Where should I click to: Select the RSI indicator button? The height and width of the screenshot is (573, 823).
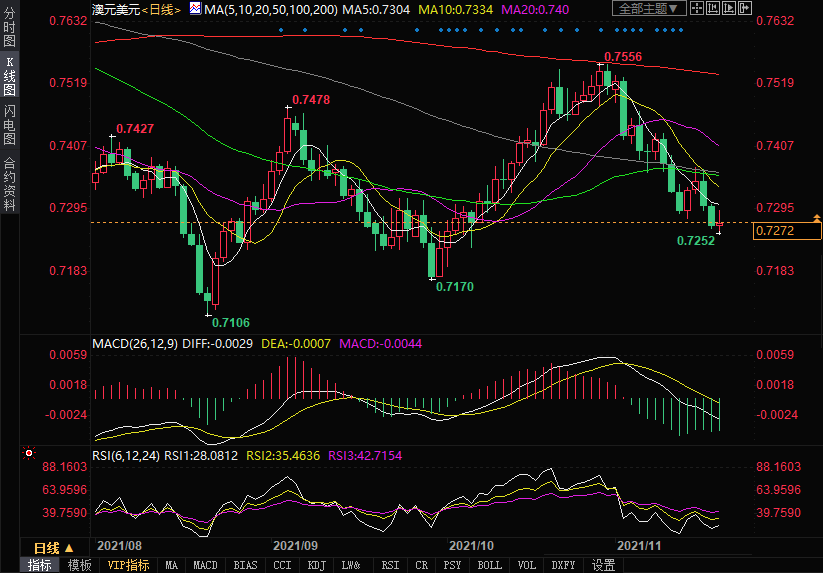click(390, 565)
